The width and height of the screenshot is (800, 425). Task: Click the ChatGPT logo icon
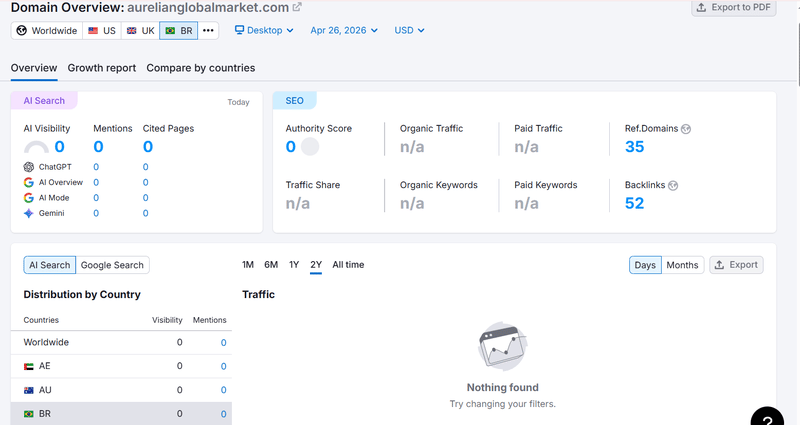pos(29,167)
